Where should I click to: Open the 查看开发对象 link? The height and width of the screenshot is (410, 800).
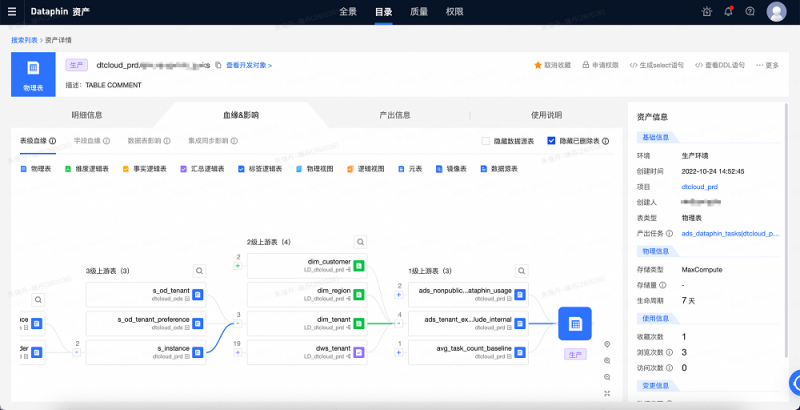coord(248,65)
